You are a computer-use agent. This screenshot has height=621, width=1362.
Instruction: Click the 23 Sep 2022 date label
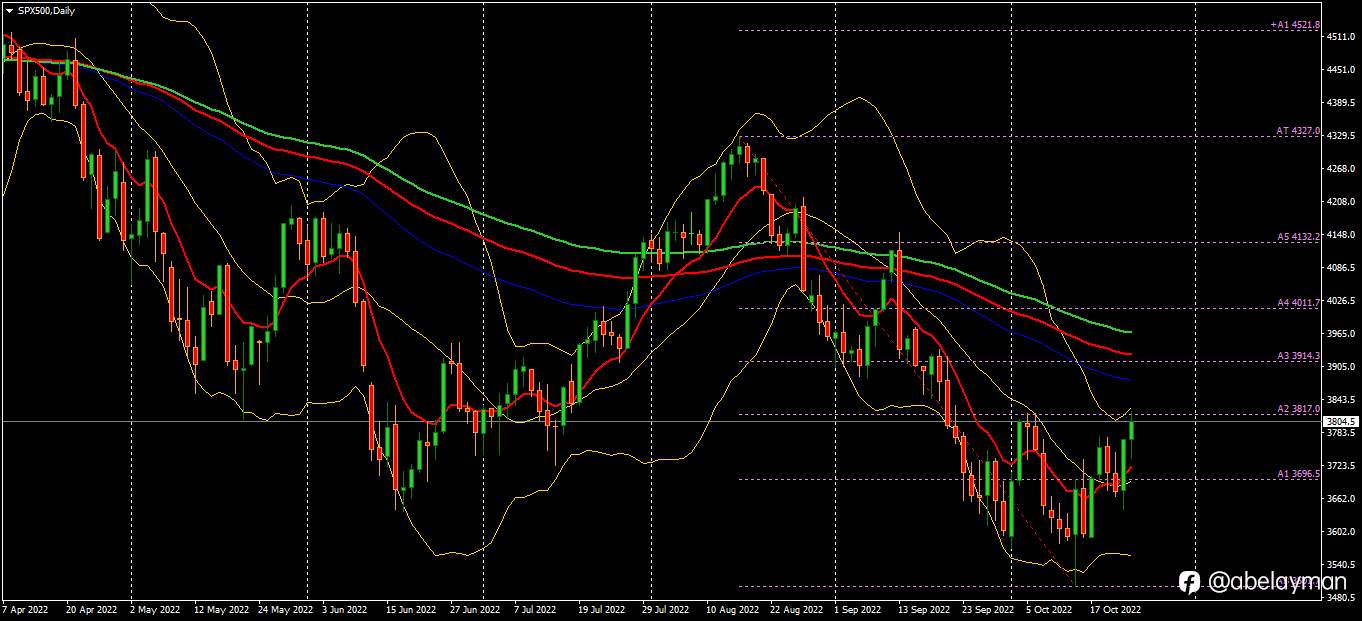[x=987, y=608]
